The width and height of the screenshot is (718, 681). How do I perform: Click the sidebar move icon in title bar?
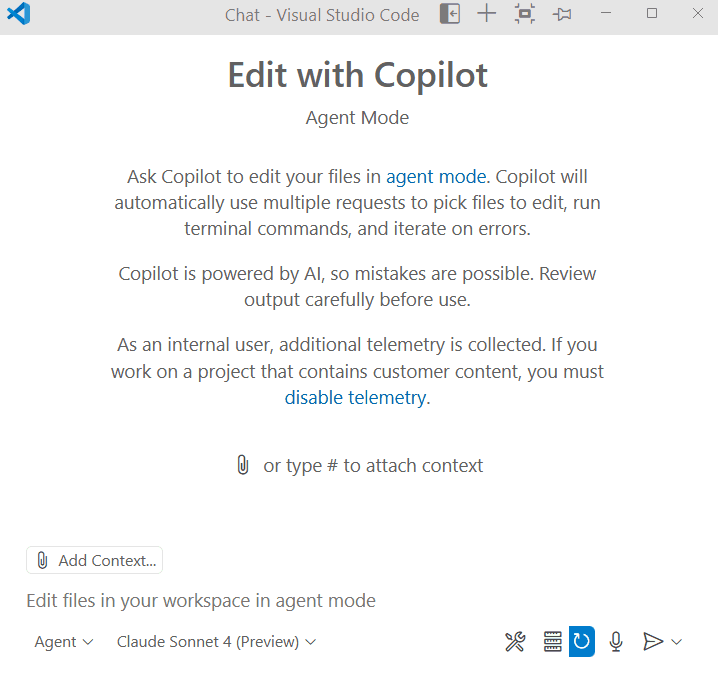(x=450, y=14)
